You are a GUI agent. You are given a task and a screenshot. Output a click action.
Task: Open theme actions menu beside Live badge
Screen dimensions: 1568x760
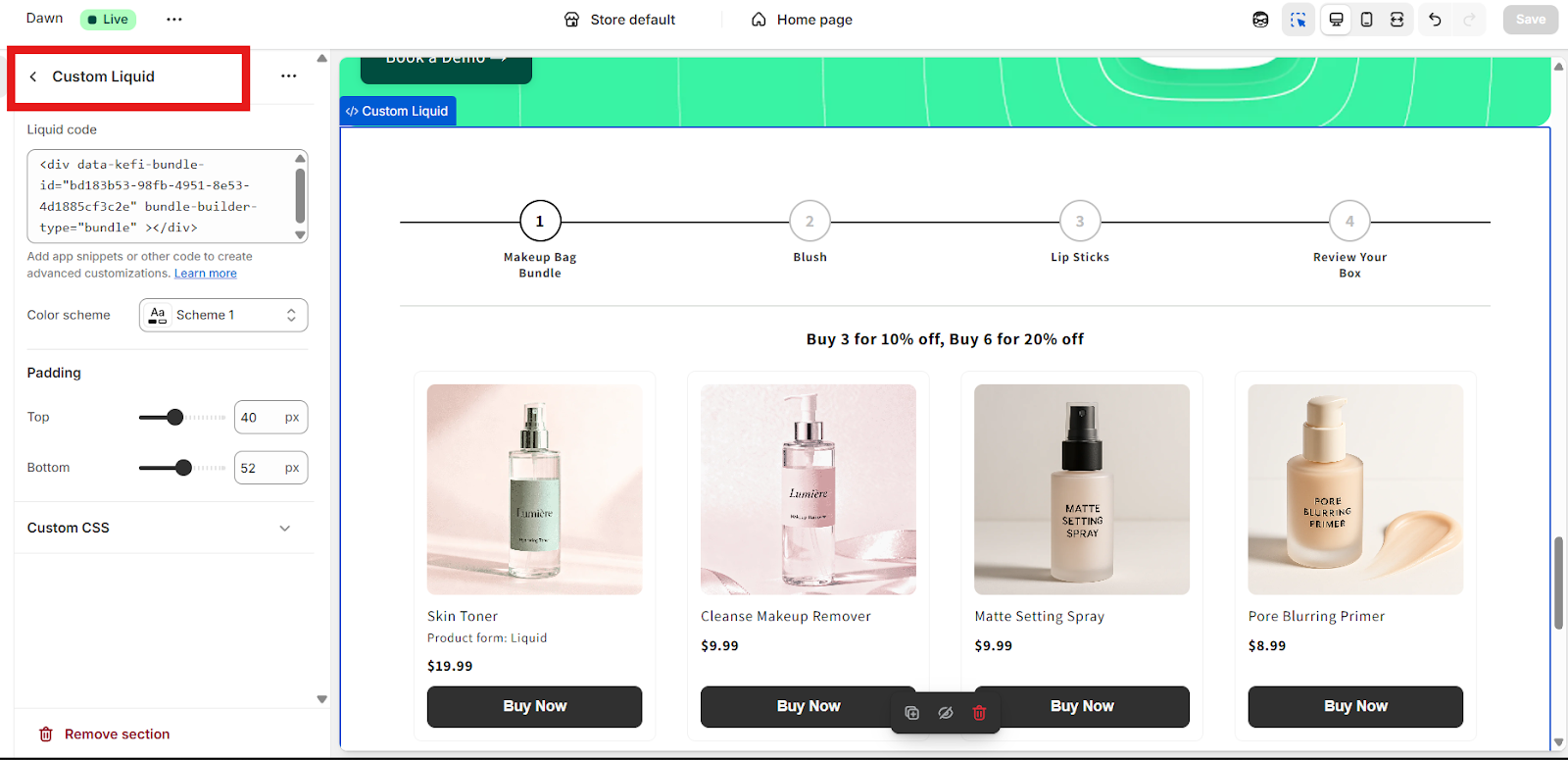click(x=174, y=20)
